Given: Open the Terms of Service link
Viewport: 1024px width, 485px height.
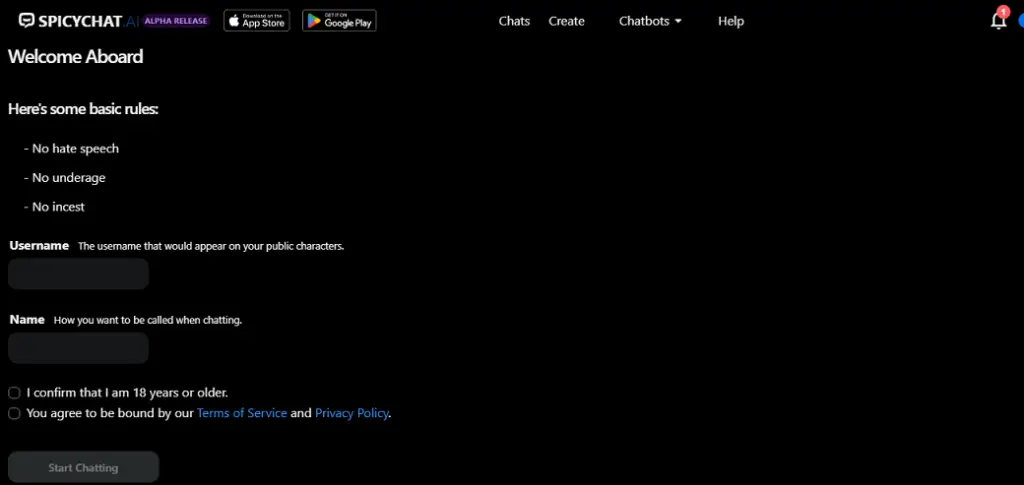Looking at the screenshot, I should (242, 413).
